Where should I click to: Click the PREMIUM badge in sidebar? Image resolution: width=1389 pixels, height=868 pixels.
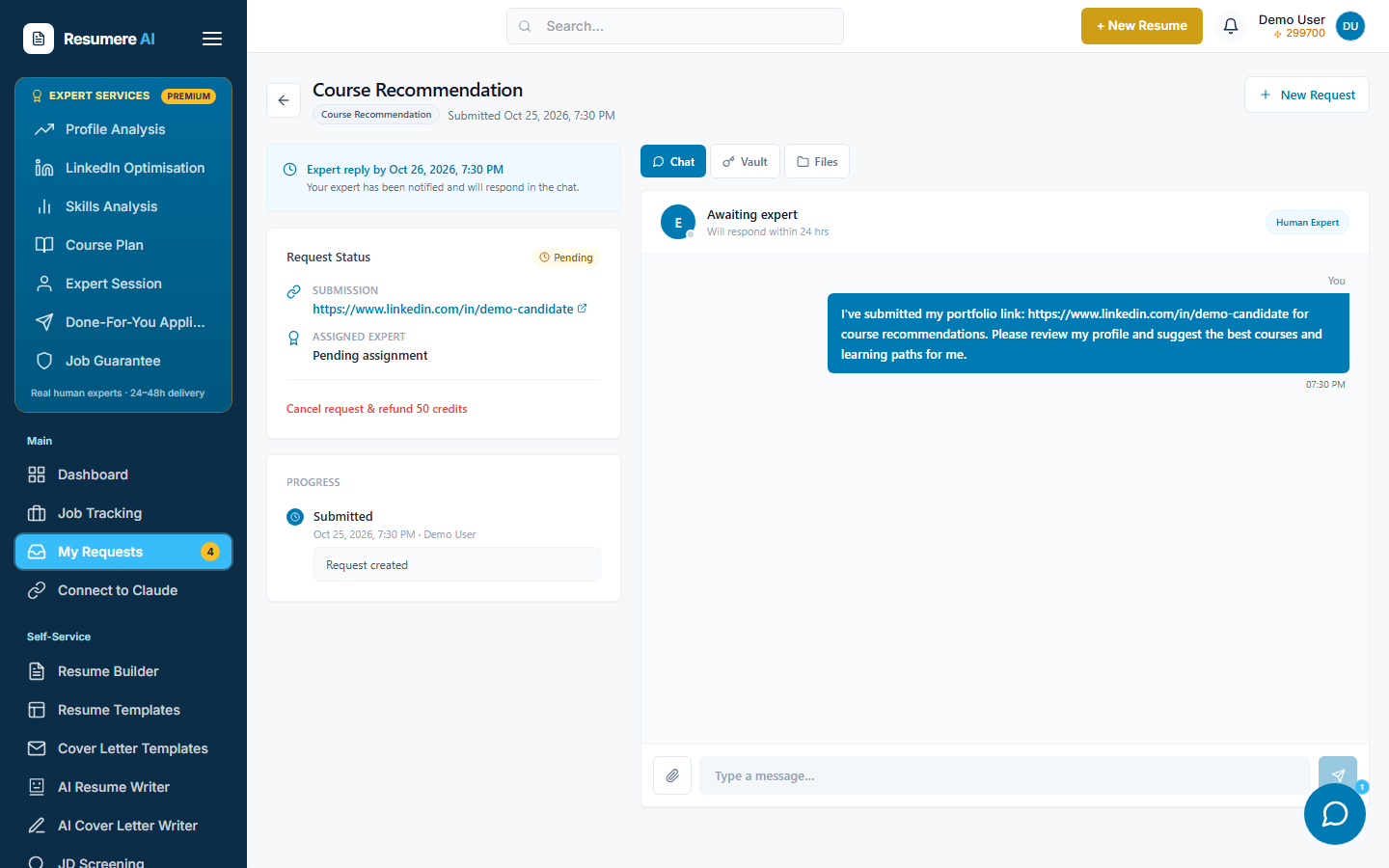[x=188, y=95]
